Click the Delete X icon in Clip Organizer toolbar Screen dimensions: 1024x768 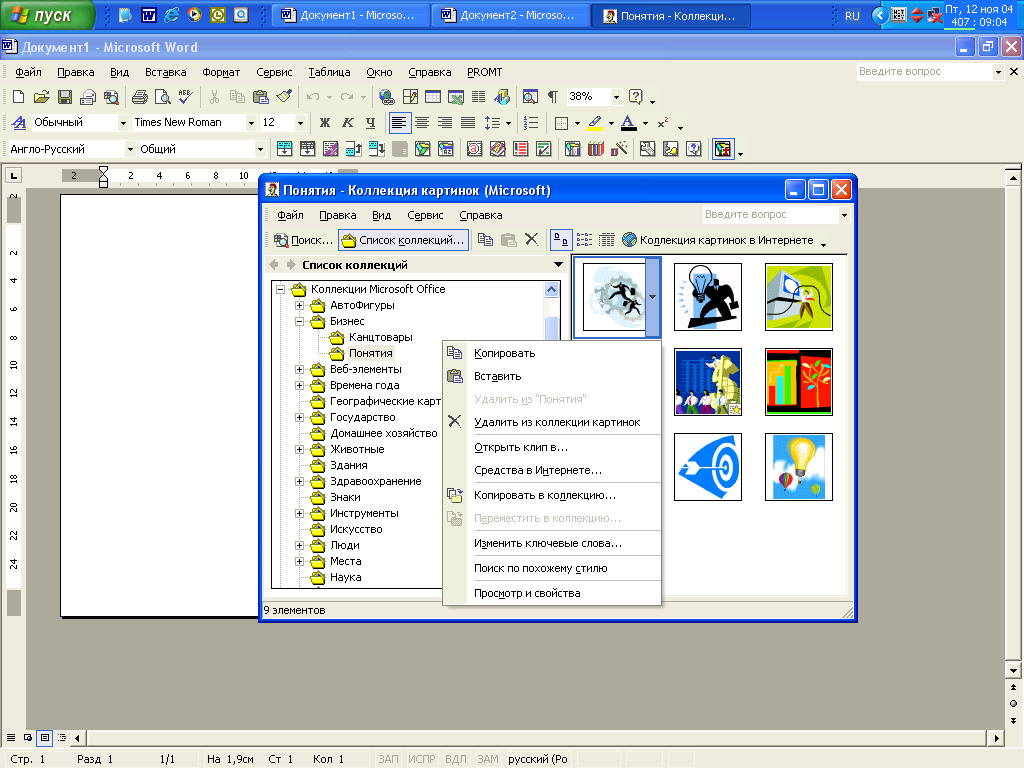[532, 240]
